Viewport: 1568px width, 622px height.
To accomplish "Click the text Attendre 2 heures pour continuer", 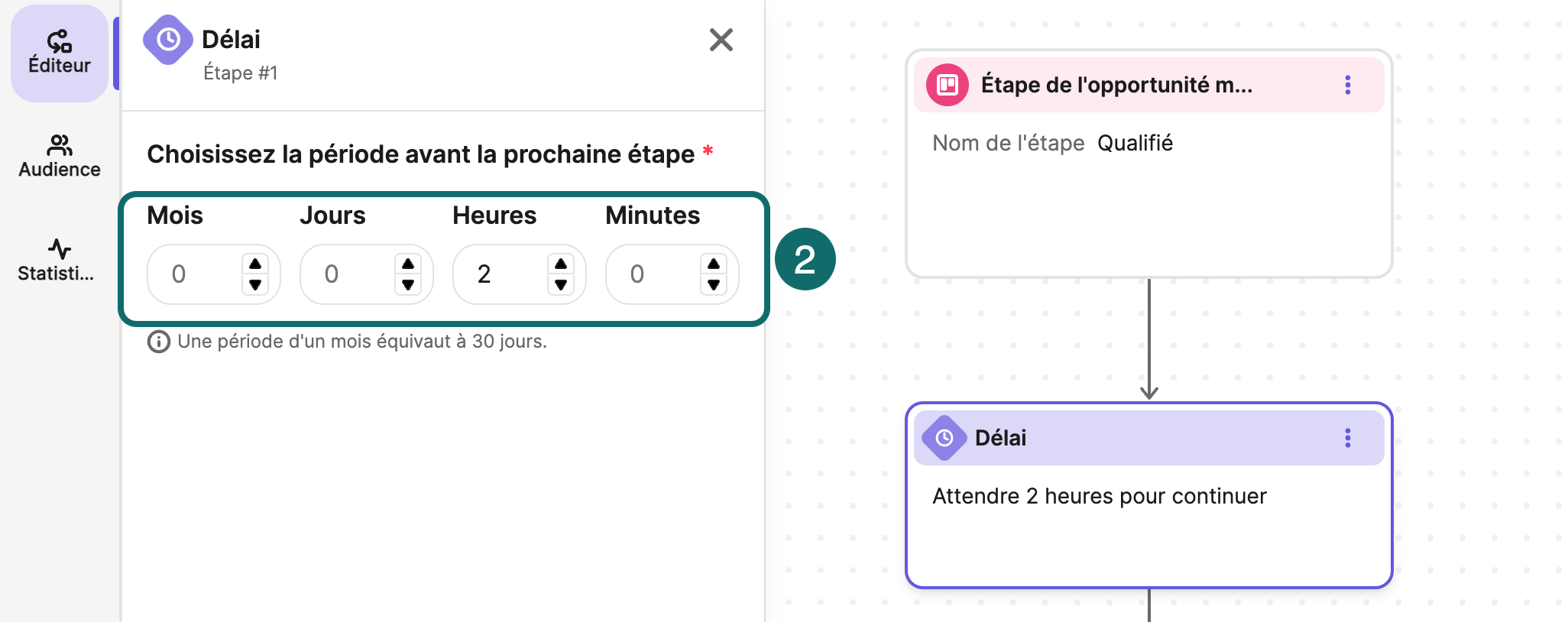I will [x=1098, y=495].
